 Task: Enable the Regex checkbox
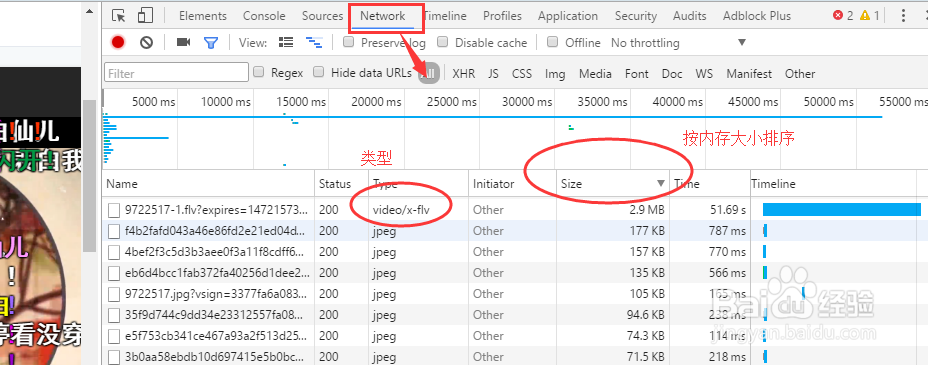(x=259, y=72)
